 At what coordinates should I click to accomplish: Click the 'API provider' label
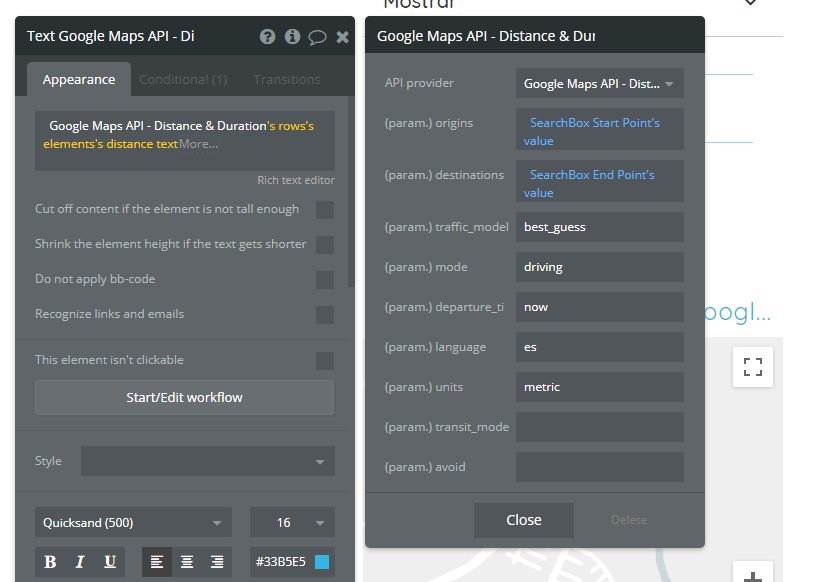[x=419, y=83]
